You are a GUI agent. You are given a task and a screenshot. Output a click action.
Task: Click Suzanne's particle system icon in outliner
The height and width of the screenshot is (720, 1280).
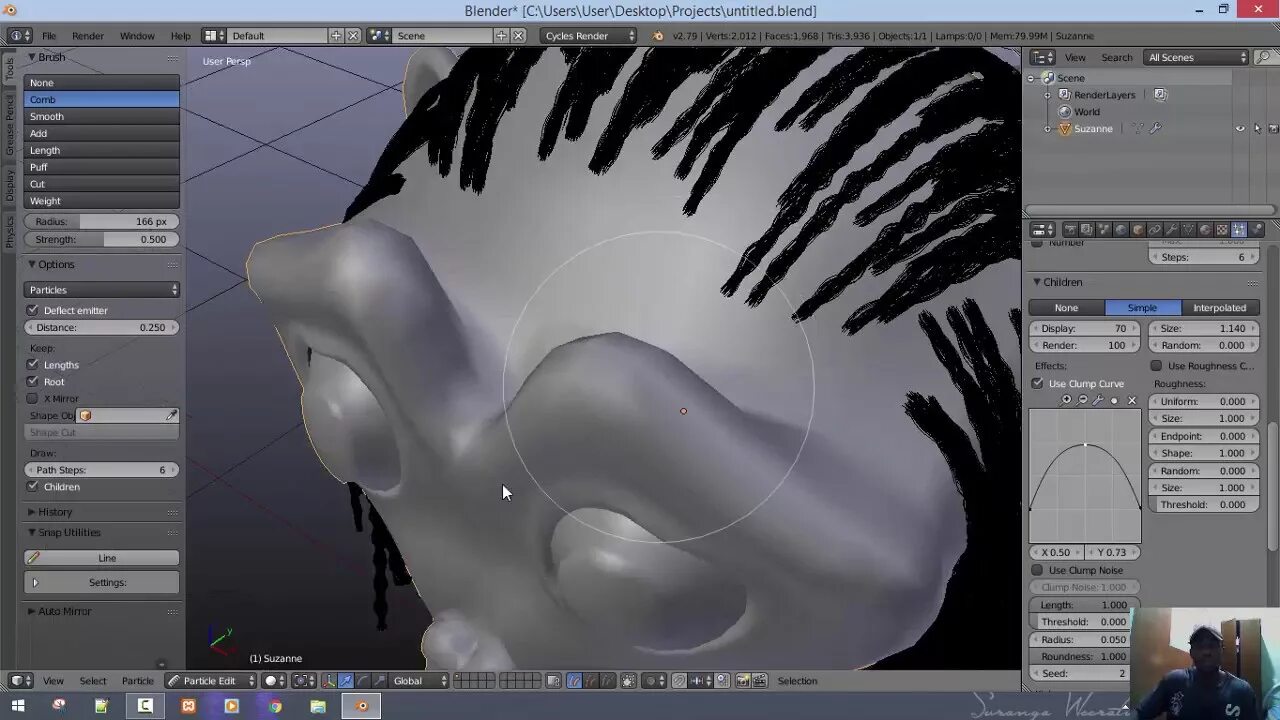point(1138,128)
